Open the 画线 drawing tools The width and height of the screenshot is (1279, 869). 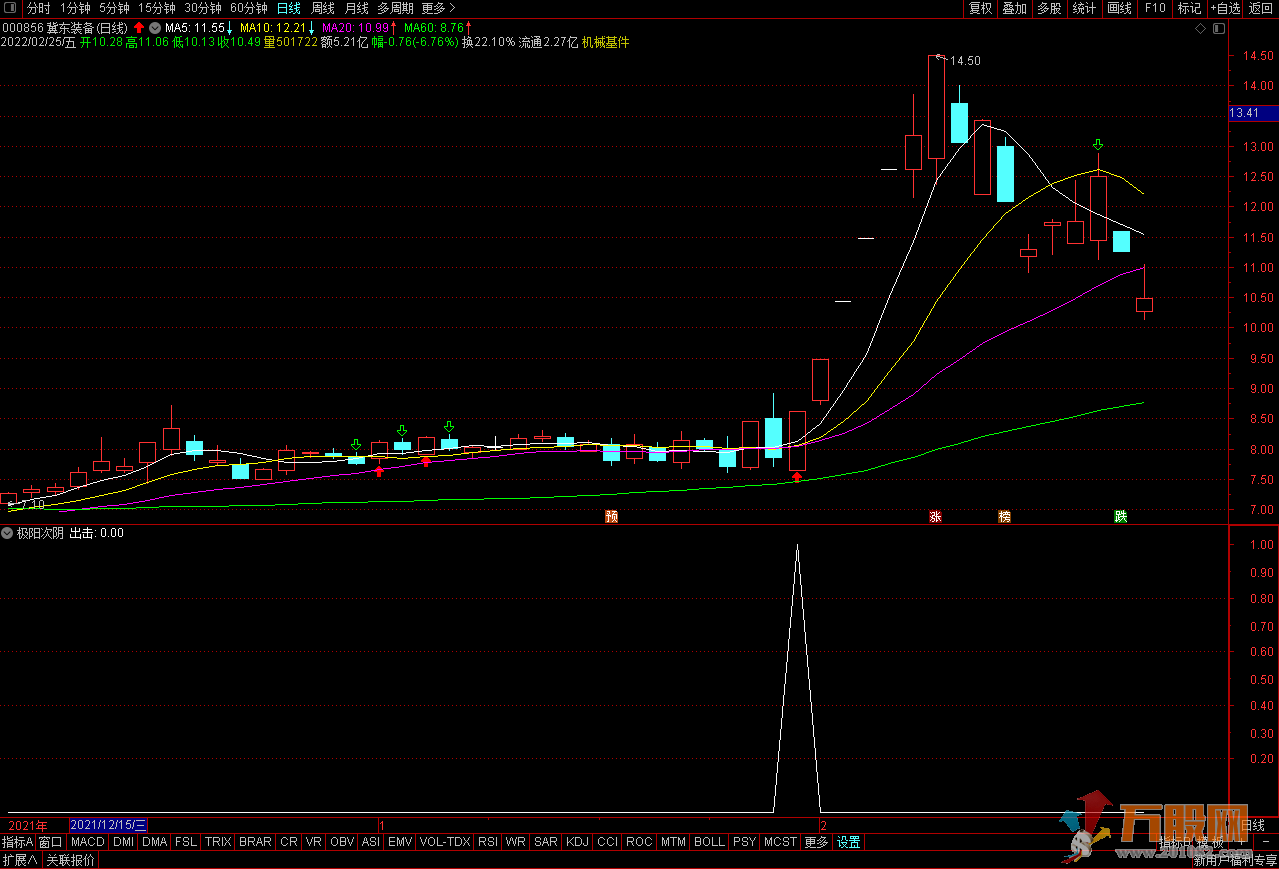pyautogui.click(x=1120, y=8)
